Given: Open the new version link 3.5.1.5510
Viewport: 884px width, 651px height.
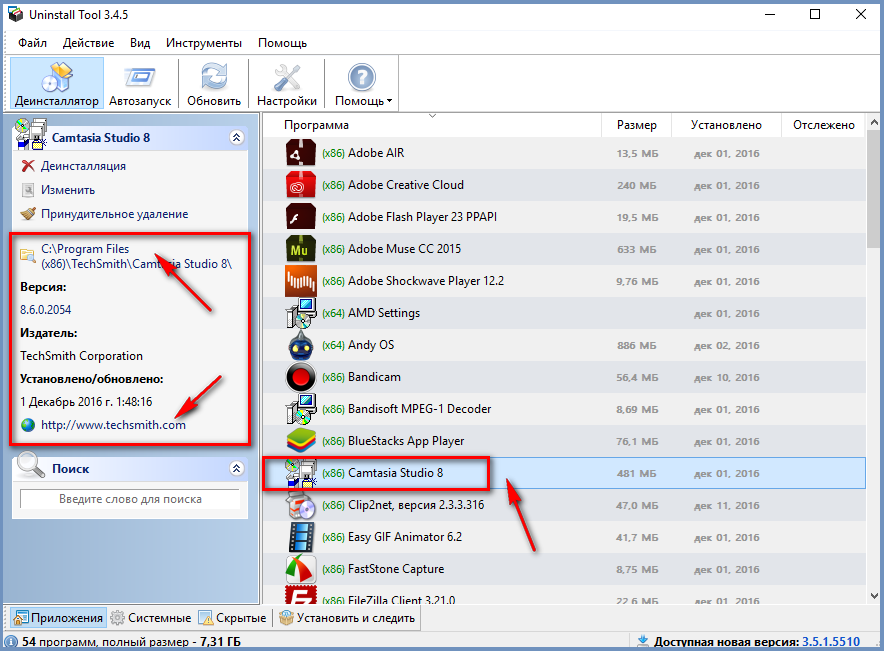Looking at the screenshot, I should coord(831,641).
